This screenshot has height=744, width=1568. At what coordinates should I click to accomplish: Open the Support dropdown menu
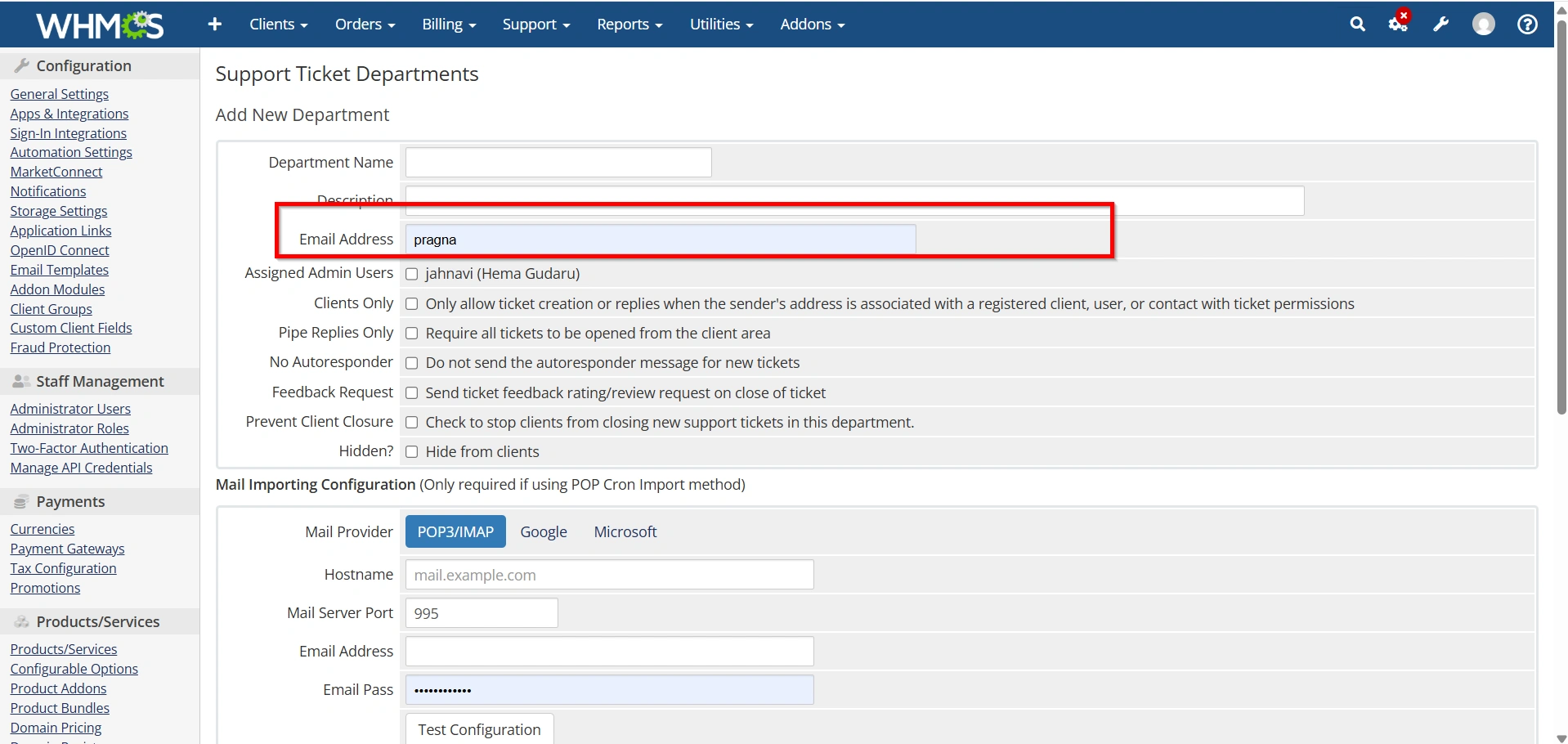click(x=535, y=25)
